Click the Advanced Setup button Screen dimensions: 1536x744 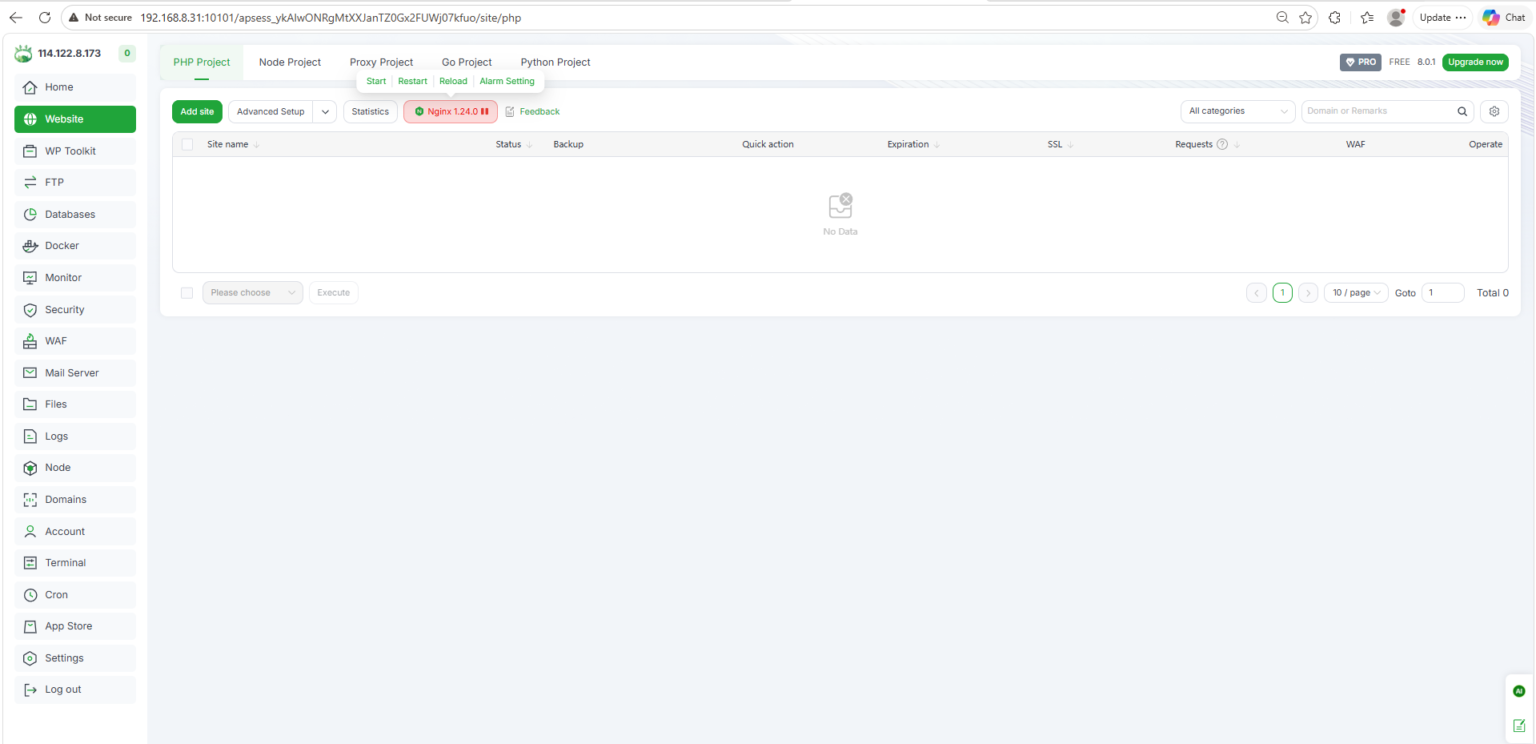(x=270, y=112)
